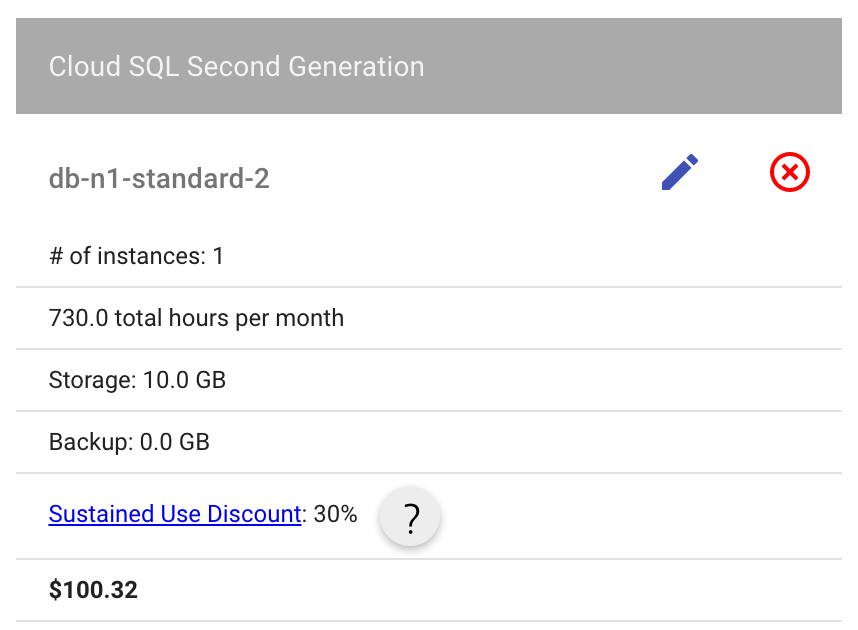The image size is (858, 630).
Task: Select the db-n1-standard-2 instance title
Action: 159,179
